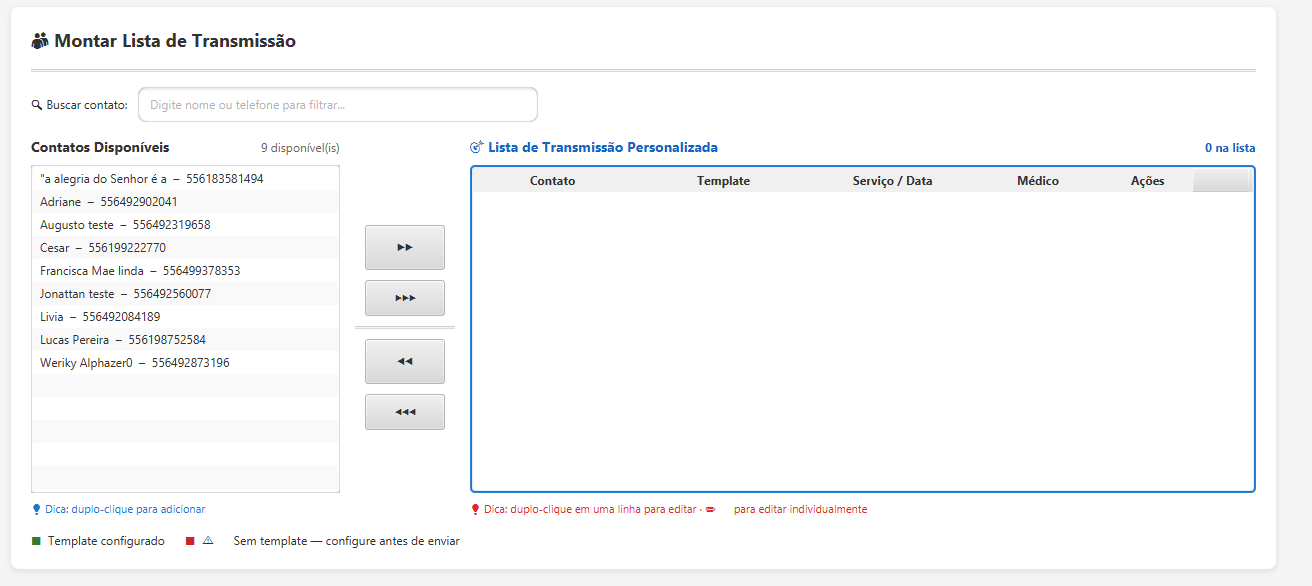Click the magnifier icon next to Buscar contato
1312x586 pixels.
(37, 105)
